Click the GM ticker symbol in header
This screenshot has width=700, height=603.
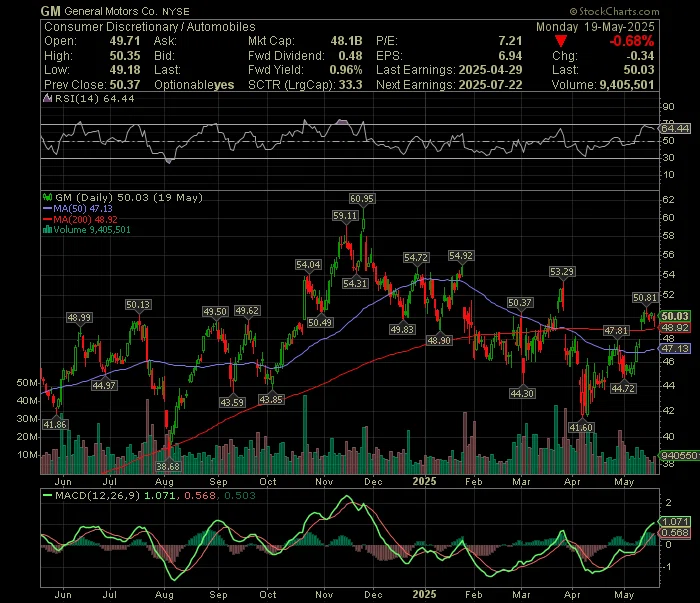(50, 11)
